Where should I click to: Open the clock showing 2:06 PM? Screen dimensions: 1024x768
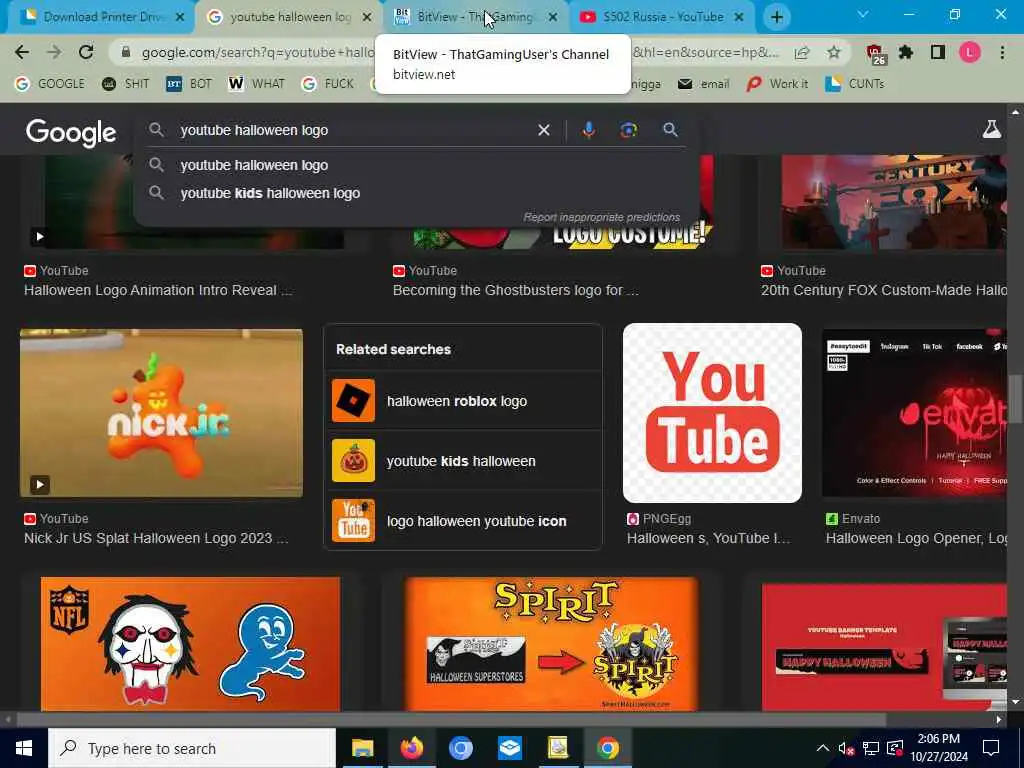coord(939,748)
